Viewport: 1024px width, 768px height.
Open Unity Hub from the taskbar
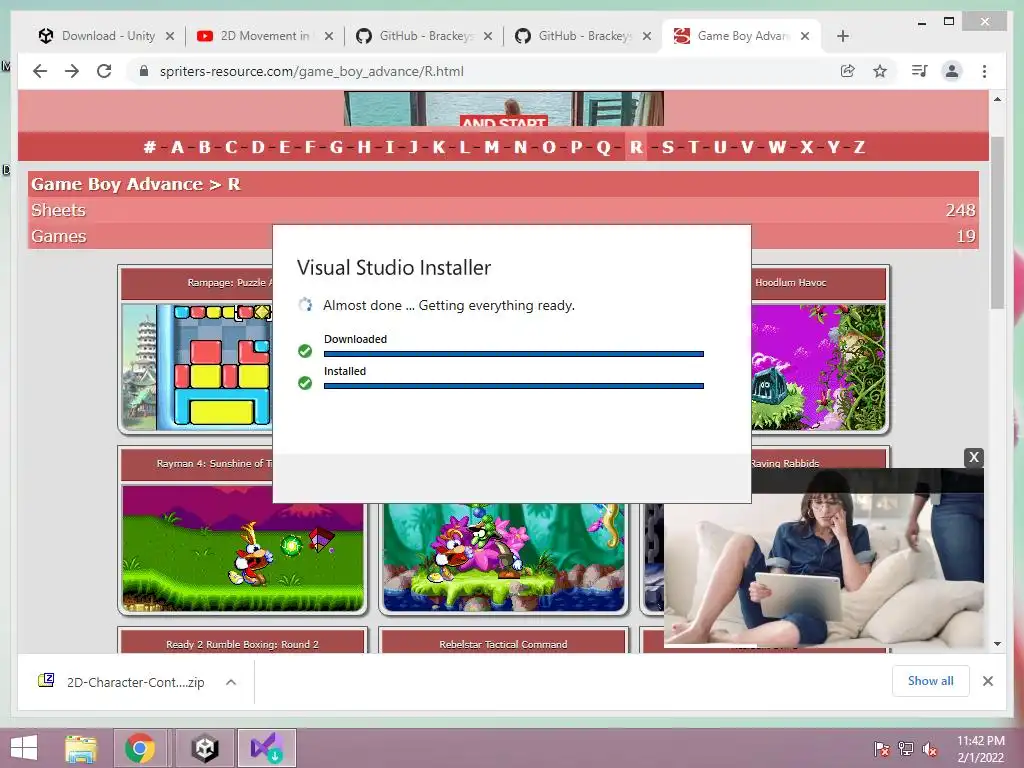204,748
